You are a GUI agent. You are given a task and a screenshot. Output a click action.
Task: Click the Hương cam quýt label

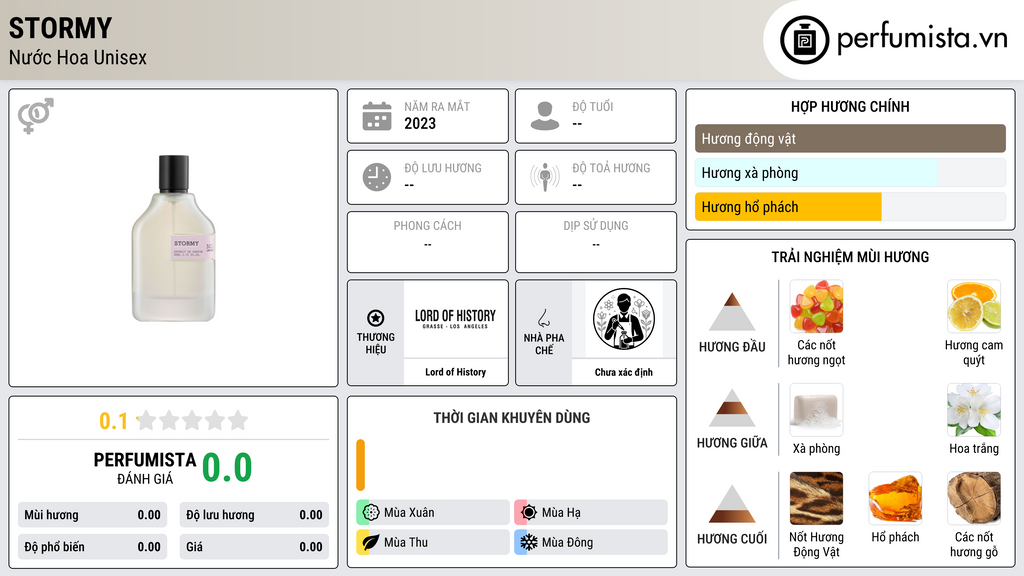coord(974,352)
